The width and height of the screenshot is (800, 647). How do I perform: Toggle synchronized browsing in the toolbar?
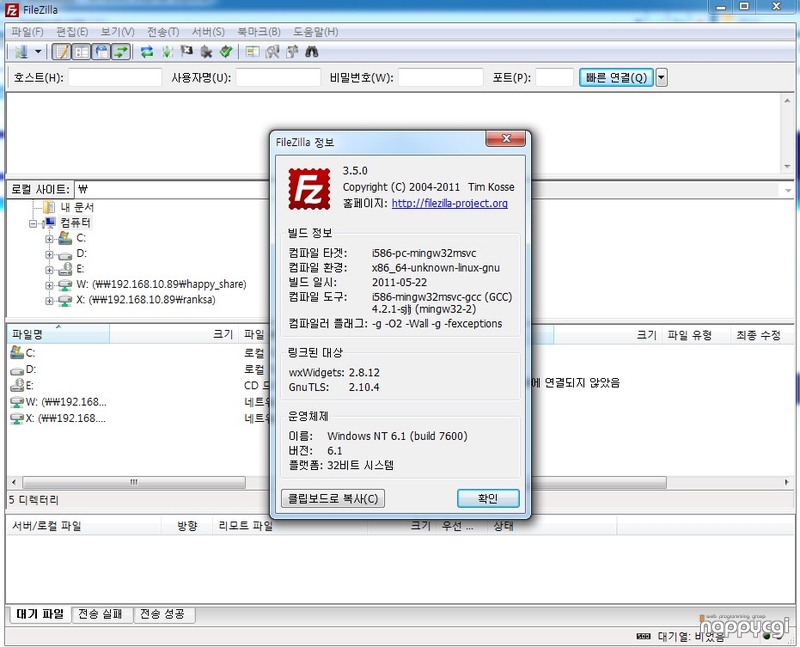292,52
